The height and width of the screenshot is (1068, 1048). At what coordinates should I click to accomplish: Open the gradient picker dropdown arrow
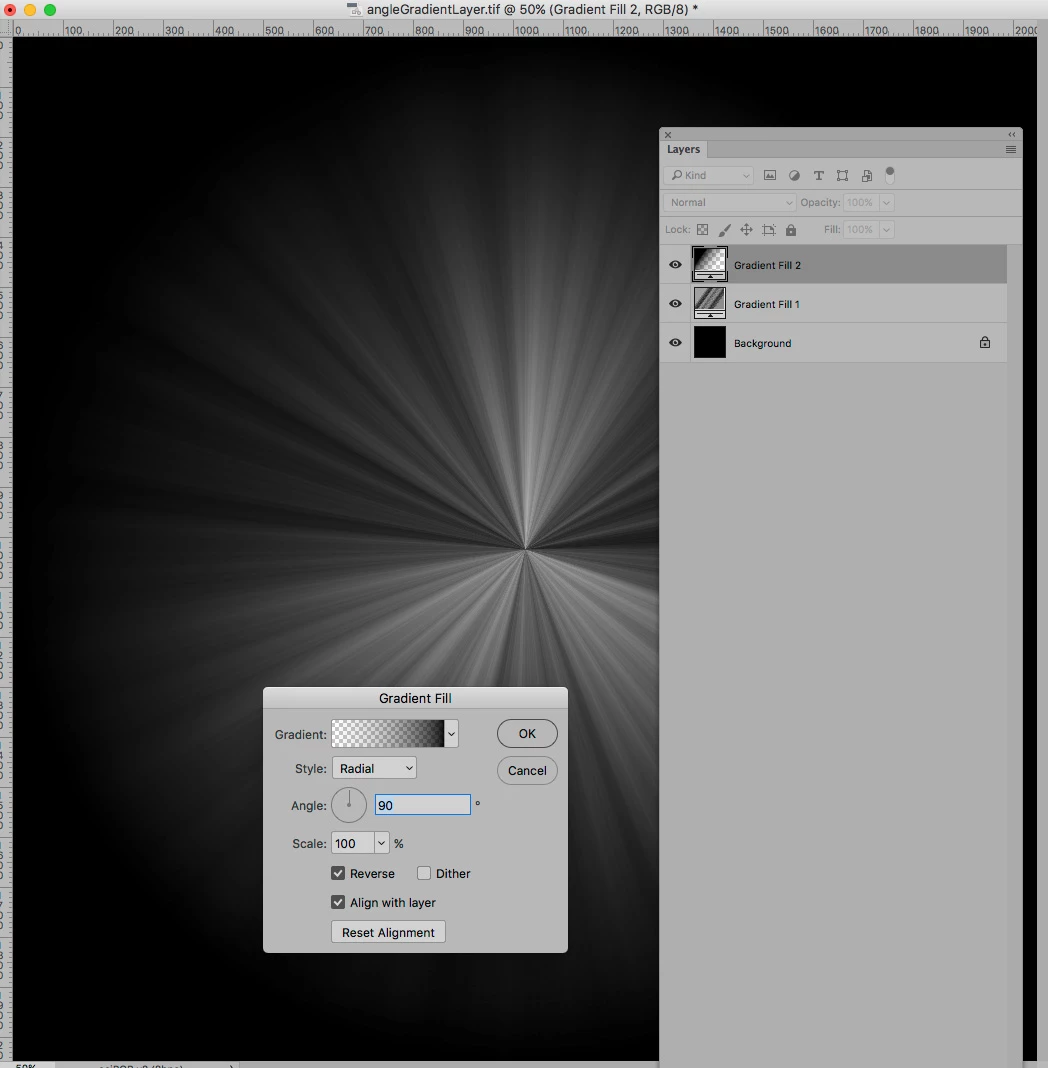click(451, 734)
